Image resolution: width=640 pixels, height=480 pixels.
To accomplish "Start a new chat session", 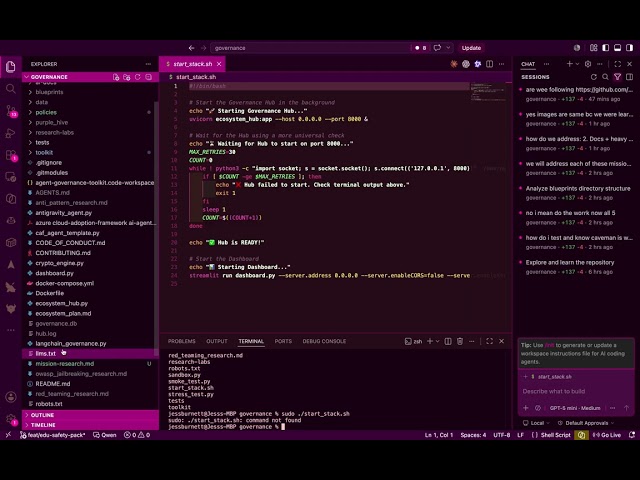I will click(569, 64).
